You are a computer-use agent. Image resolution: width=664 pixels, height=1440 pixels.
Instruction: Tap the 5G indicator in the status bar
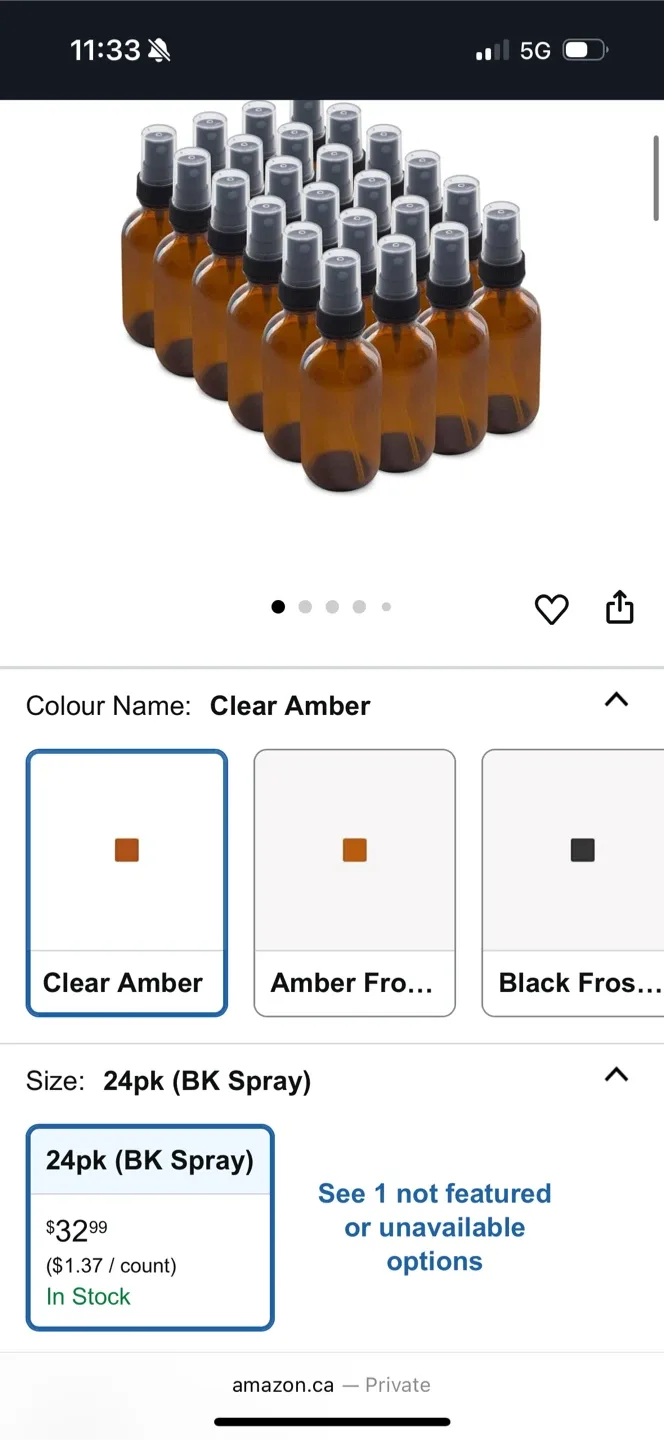(533, 48)
